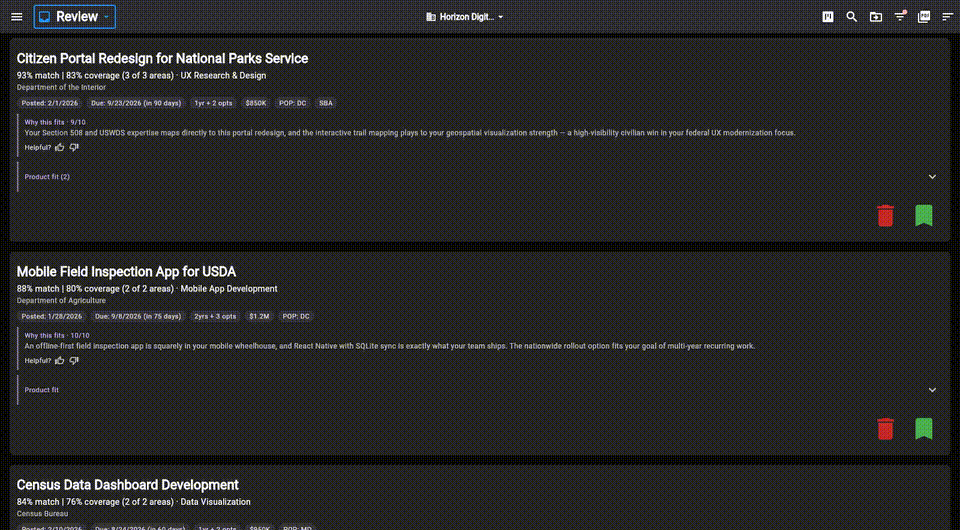Click the $1.2M chip
The width and height of the screenshot is (960, 530).
(259, 316)
